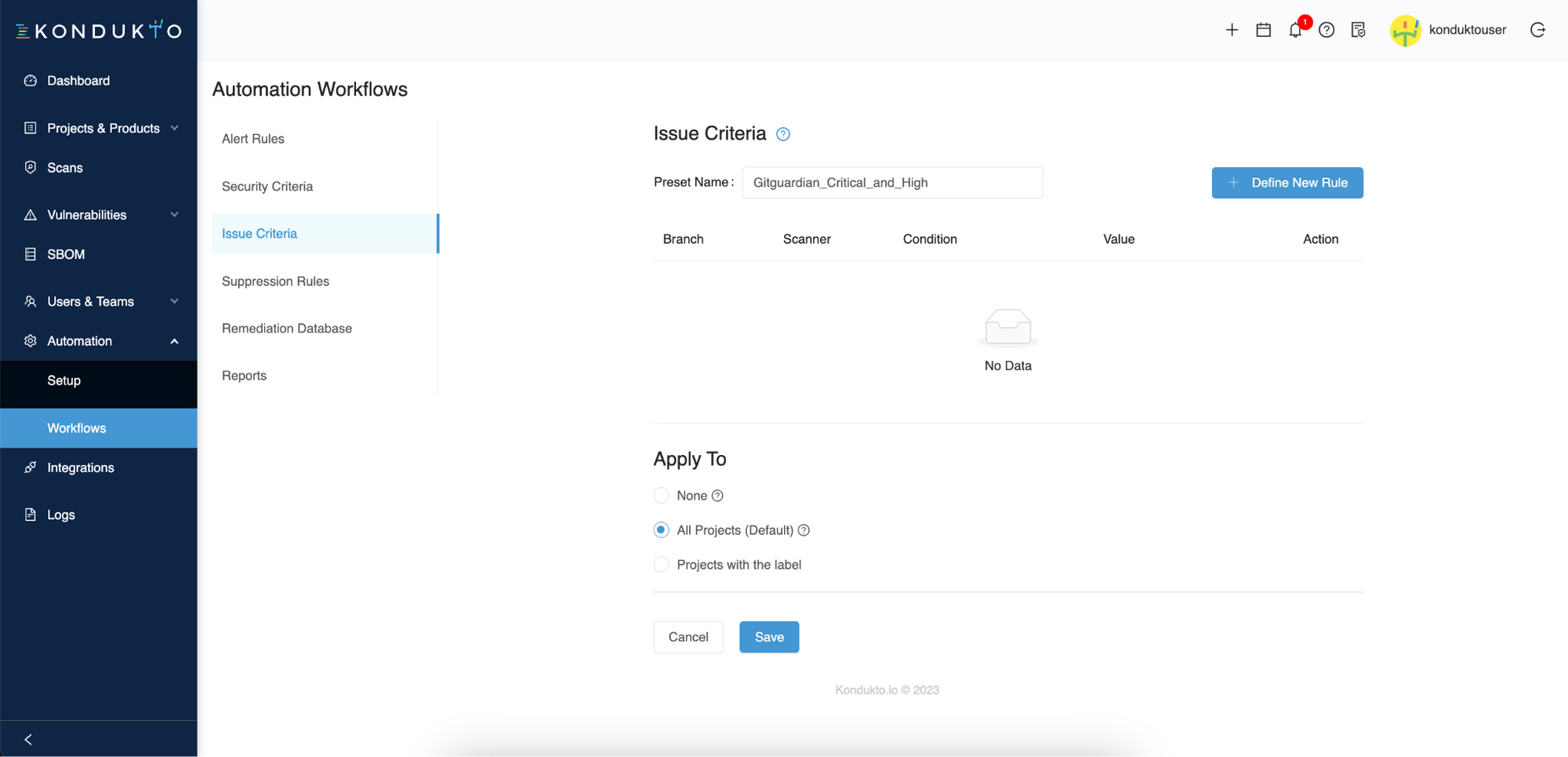
Task: Log out using the sign-out icon
Action: tap(1538, 29)
